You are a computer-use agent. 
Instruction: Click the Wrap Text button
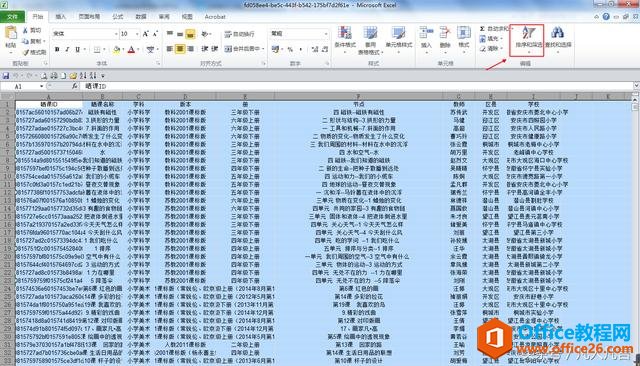[x=240, y=34]
